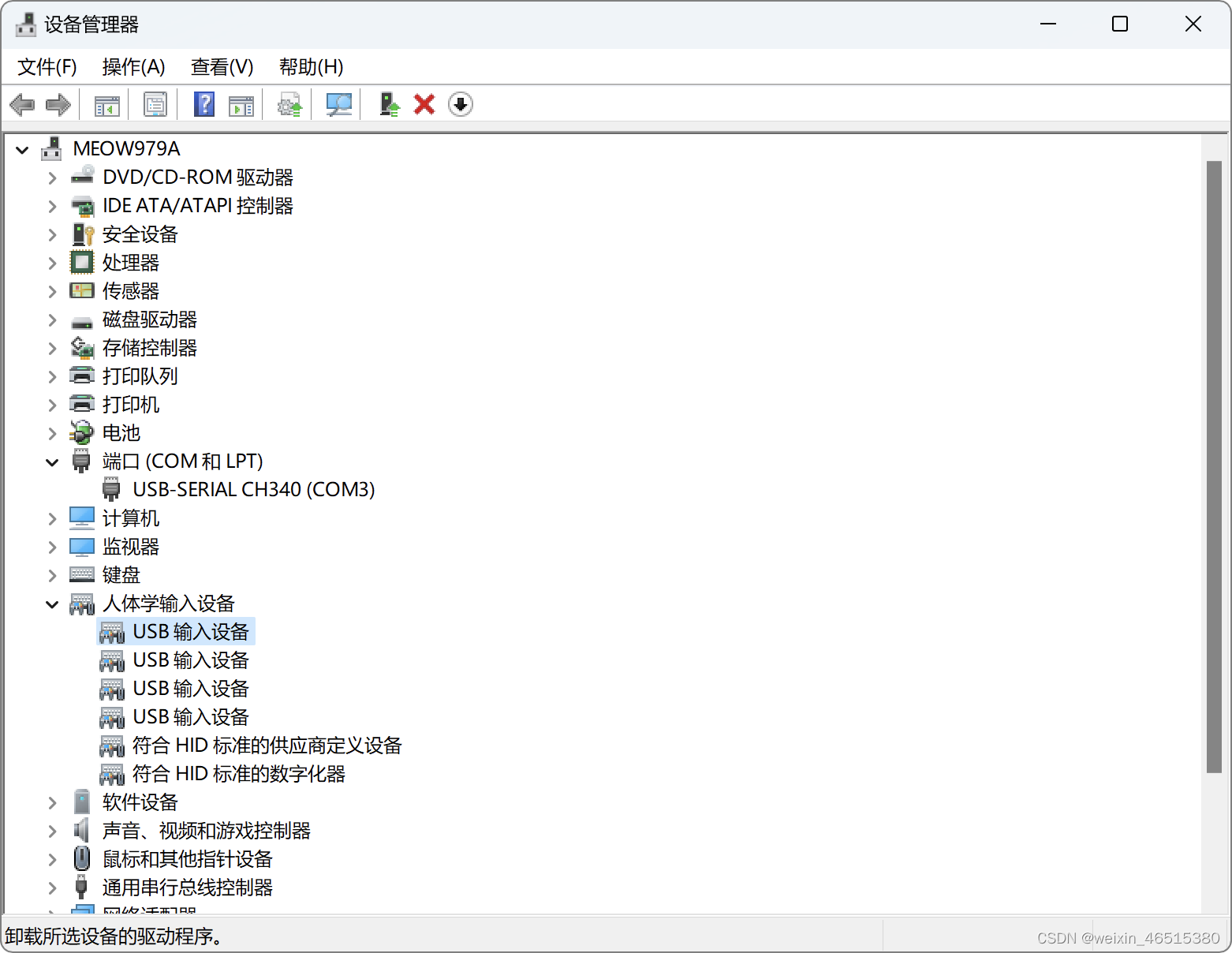Open the 查看(V) menu

[x=222, y=67]
